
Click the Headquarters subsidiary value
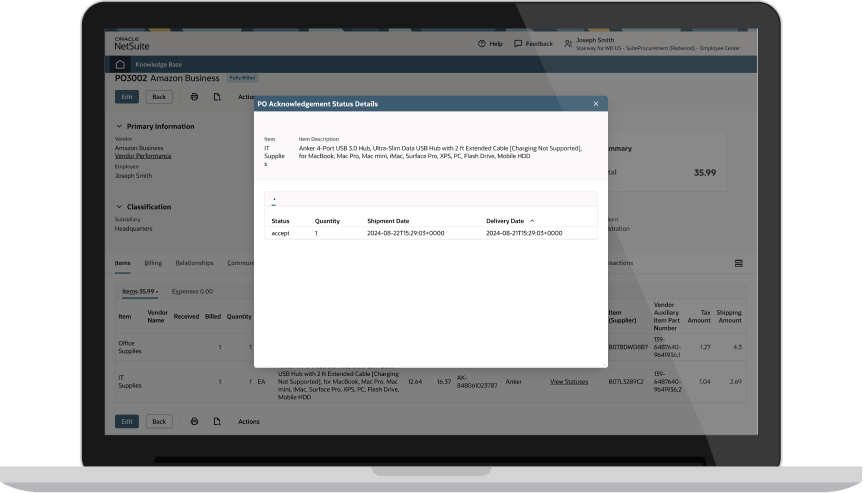[133, 229]
